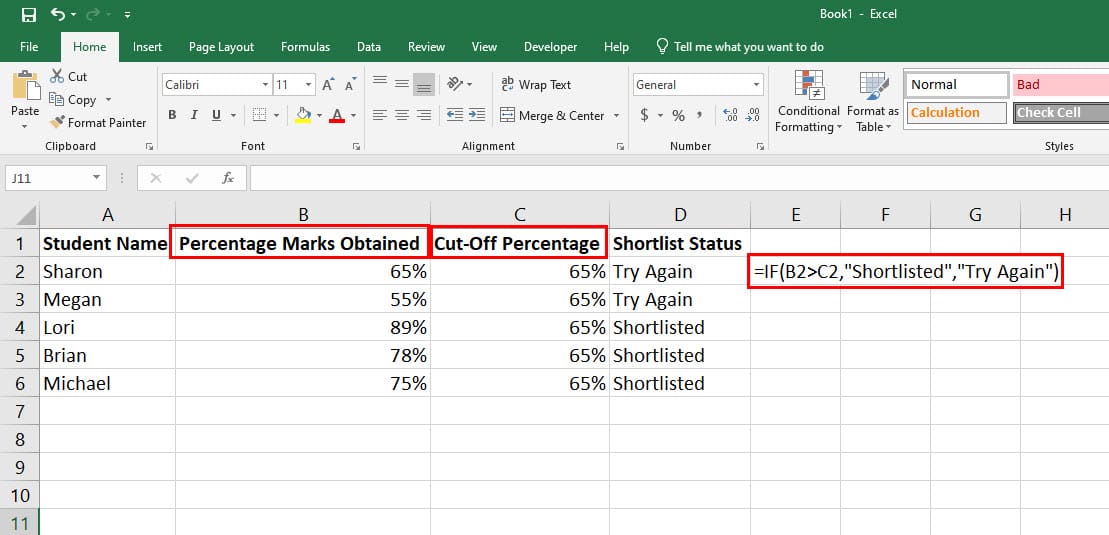Screen dimensions: 1109x535
Task: Open the File tab
Action: (29, 47)
